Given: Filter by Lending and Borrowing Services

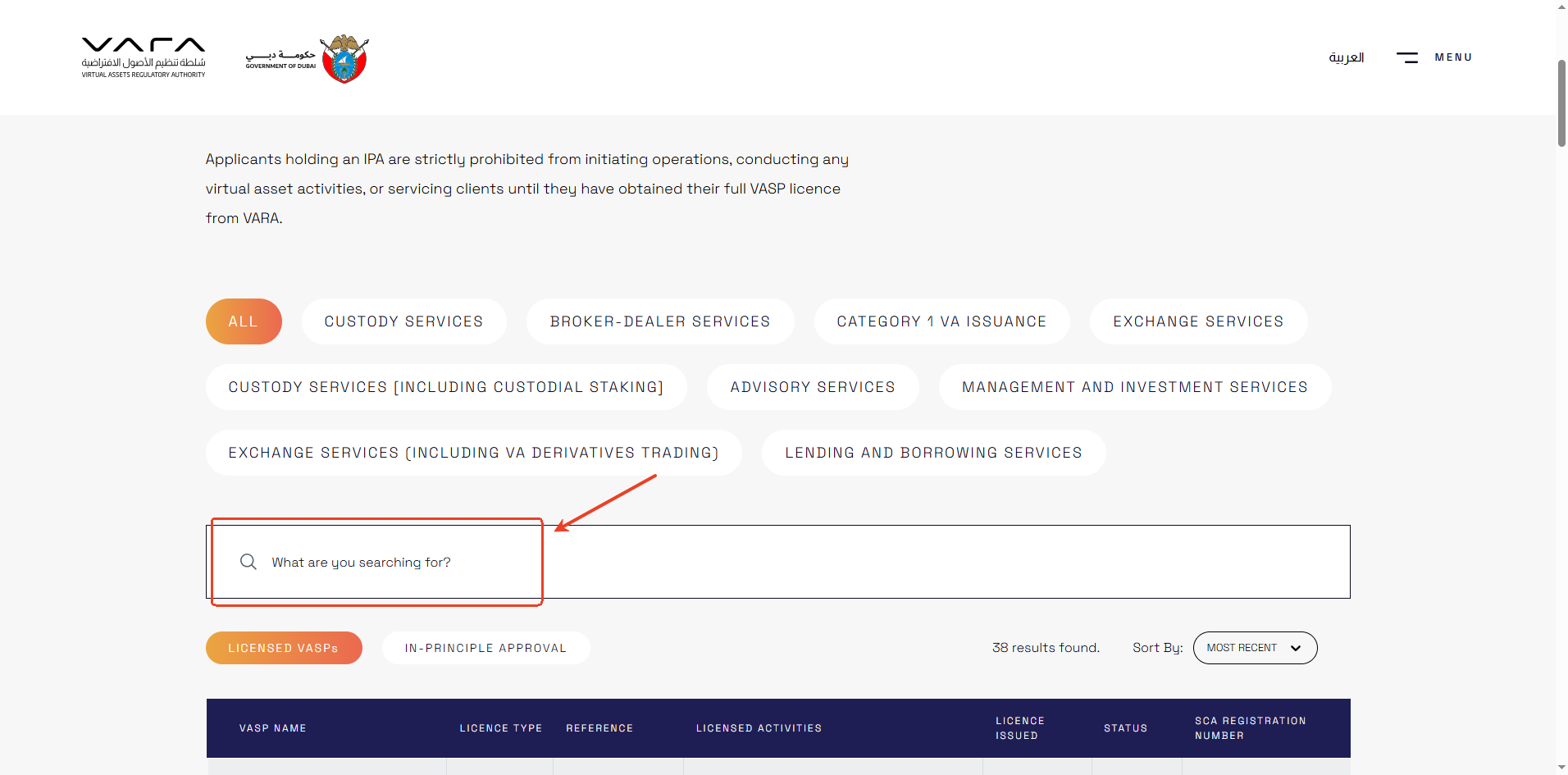Looking at the screenshot, I should (x=933, y=453).
